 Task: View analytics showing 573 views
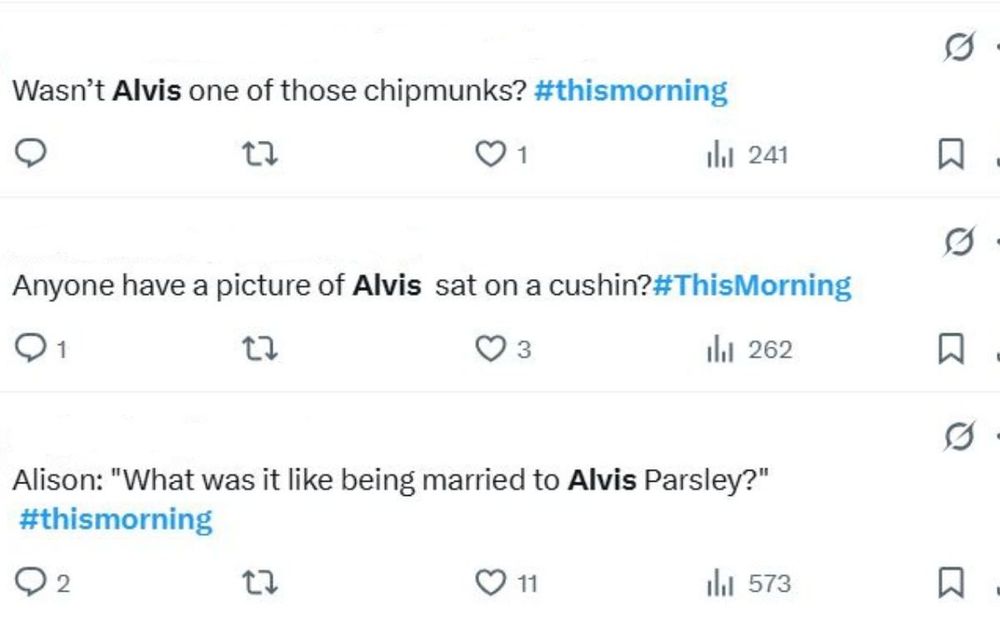[749, 583]
